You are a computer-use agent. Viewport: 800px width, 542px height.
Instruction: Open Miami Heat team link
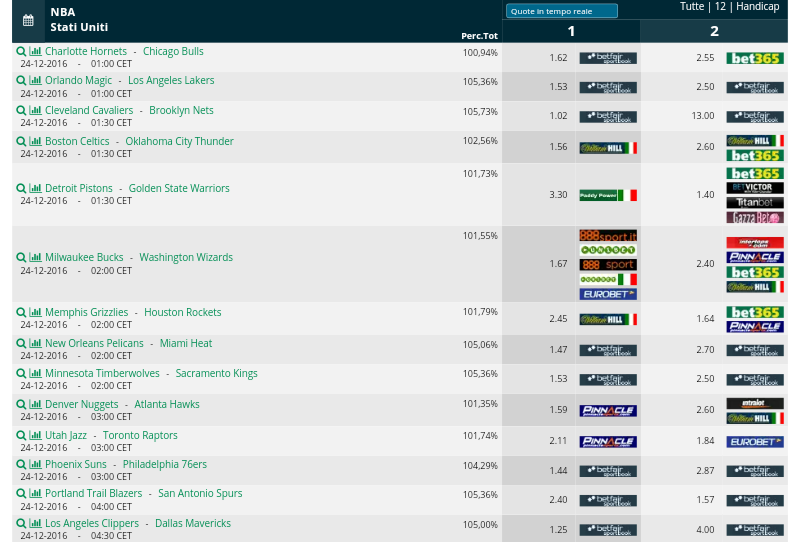tap(186, 343)
